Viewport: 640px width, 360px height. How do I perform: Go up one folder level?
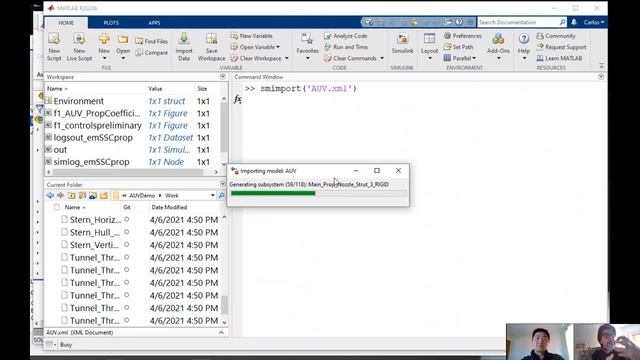point(72,196)
